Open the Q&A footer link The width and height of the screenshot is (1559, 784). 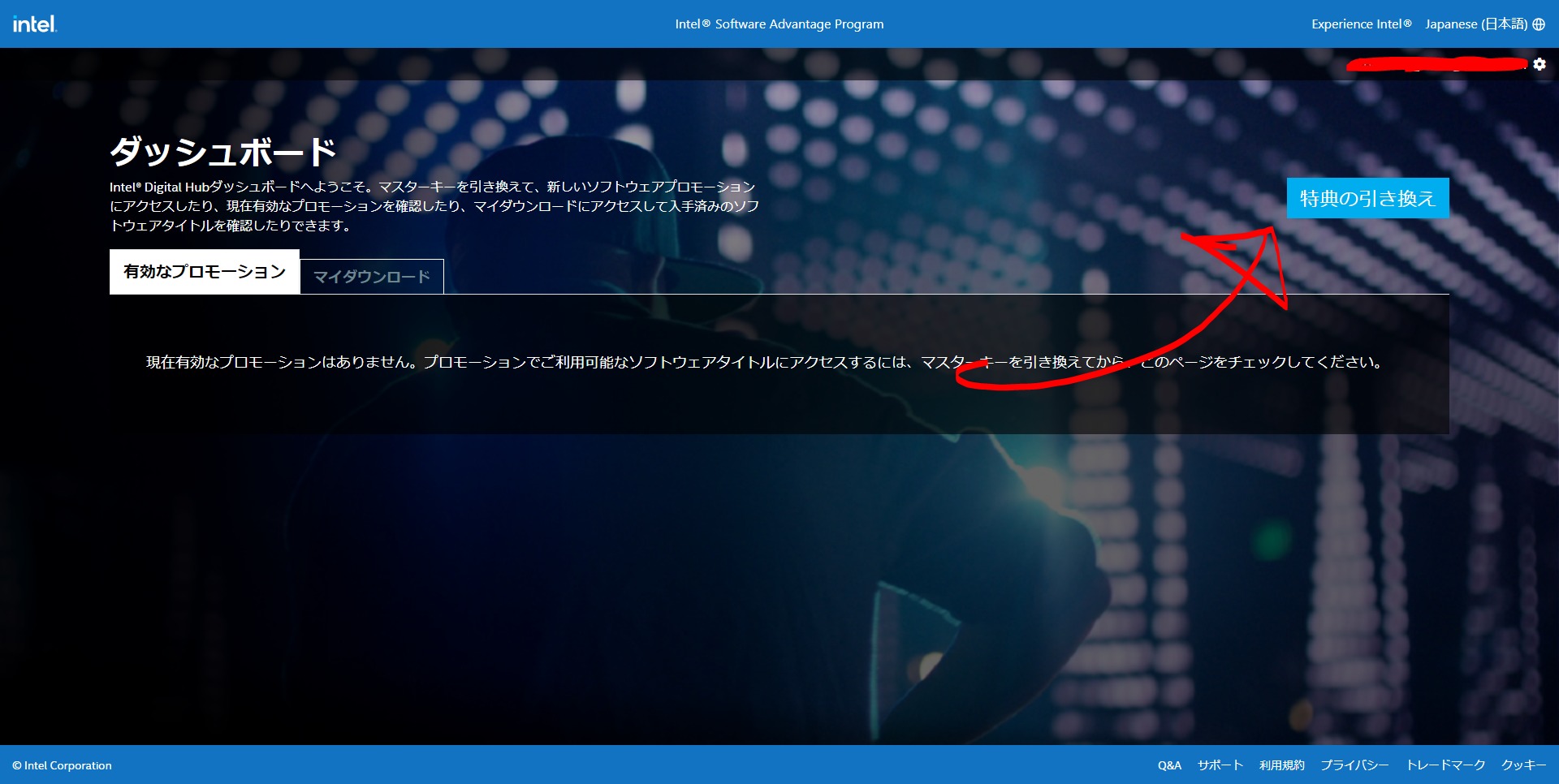tap(1169, 765)
